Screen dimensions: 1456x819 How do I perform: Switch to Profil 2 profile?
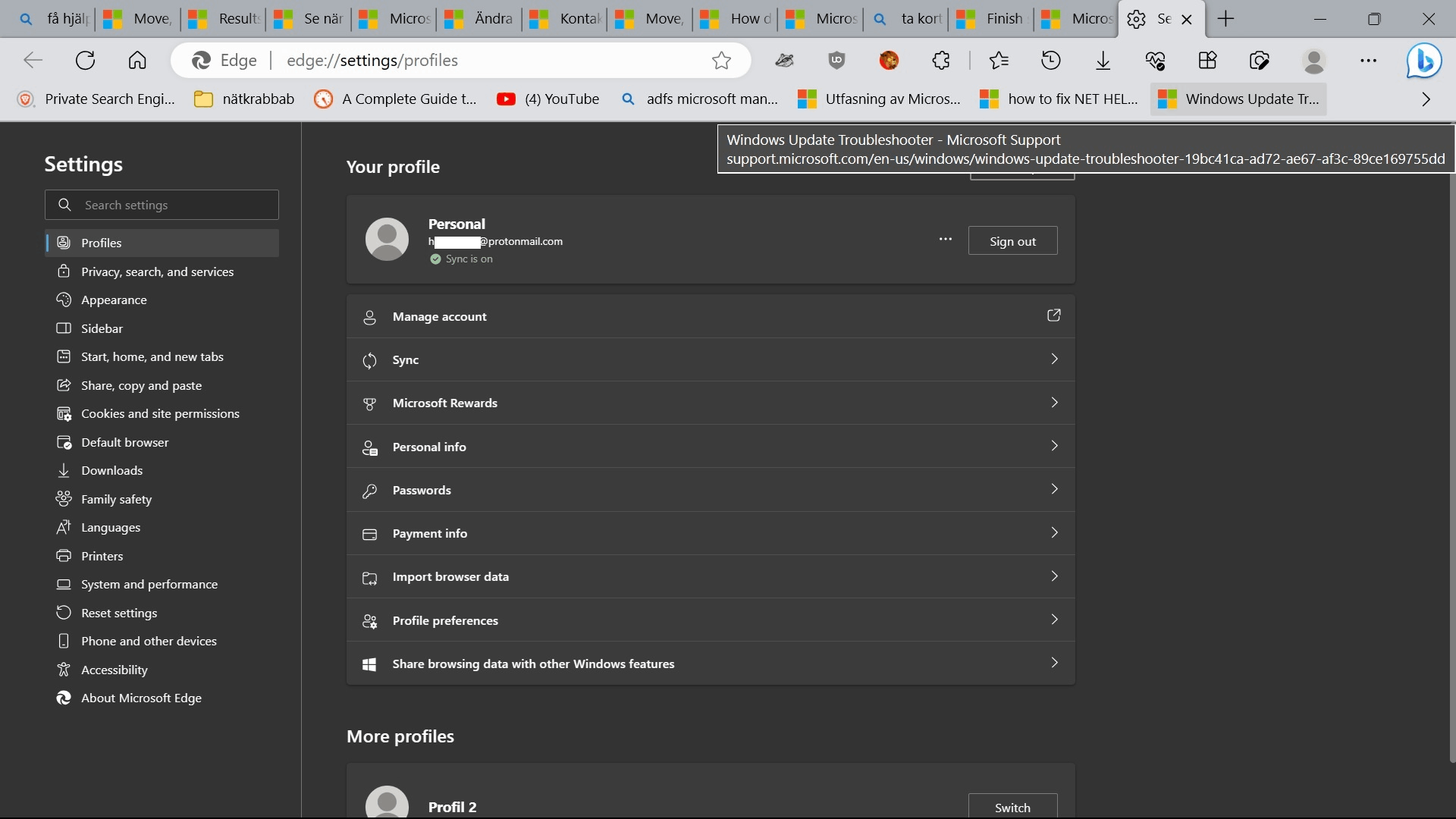click(x=1012, y=807)
